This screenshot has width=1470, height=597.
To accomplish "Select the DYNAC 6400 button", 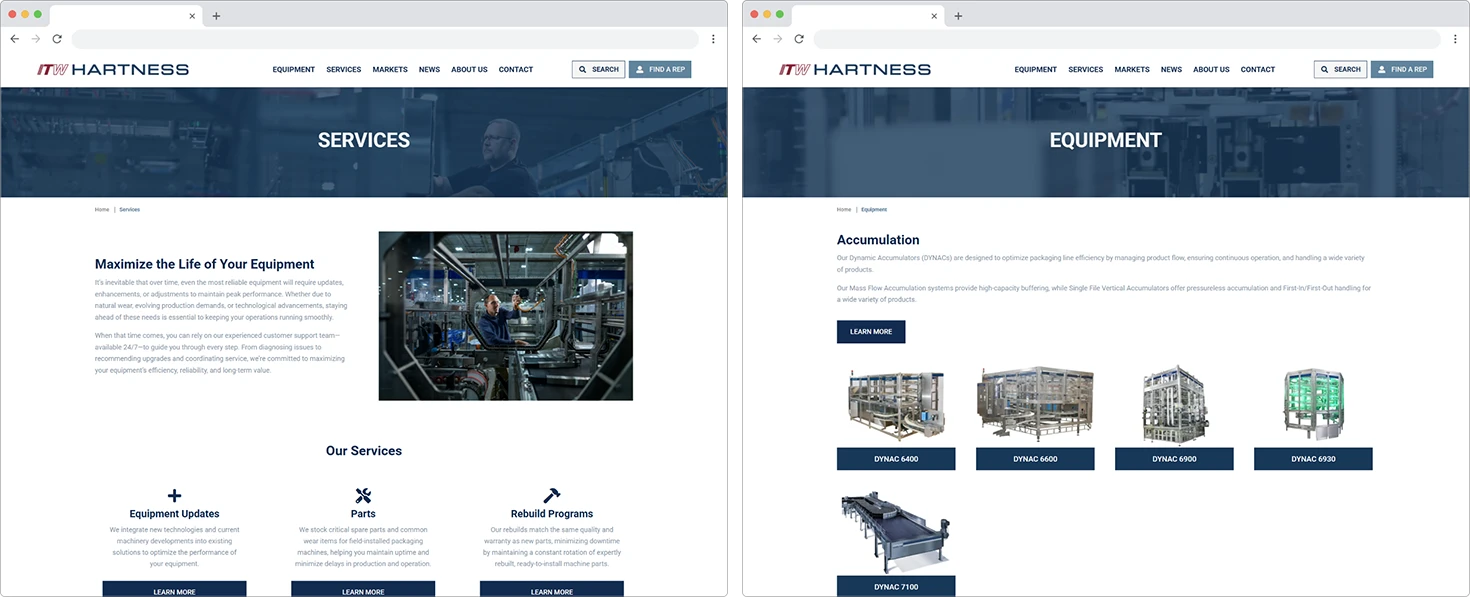I will (x=896, y=459).
